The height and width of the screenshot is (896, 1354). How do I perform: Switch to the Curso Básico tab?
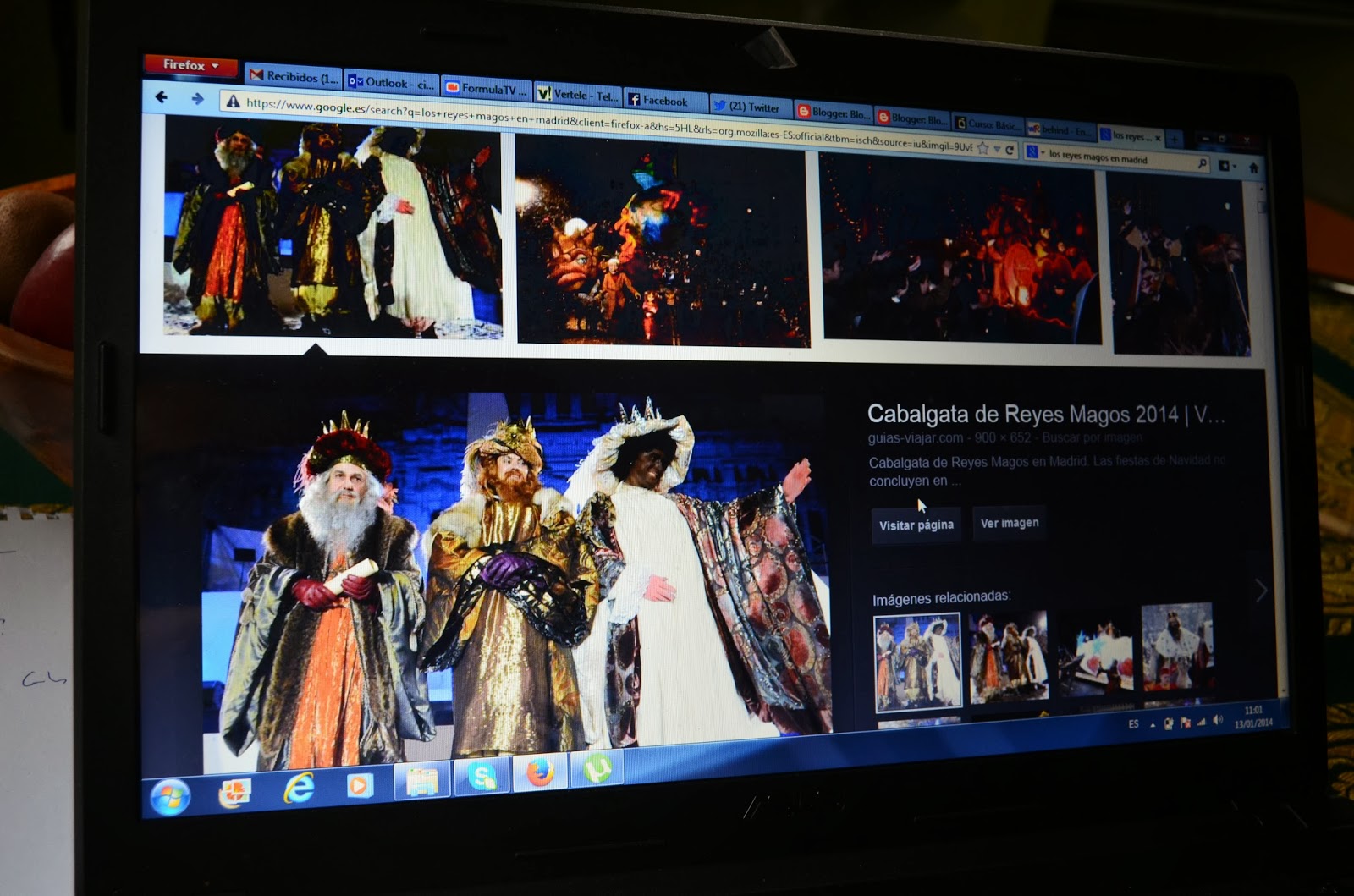pos(988,124)
